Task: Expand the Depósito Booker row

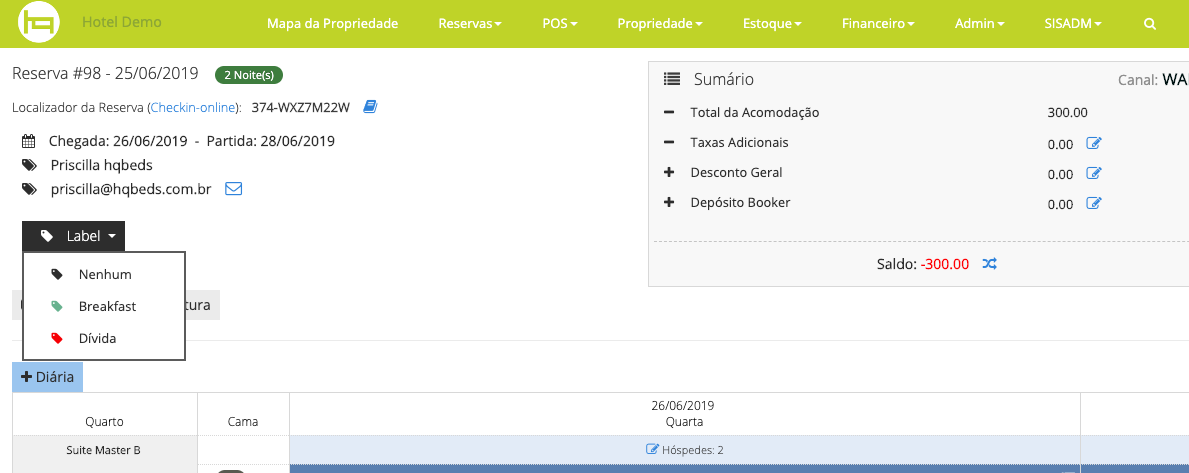Action: pyautogui.click(x=669, y=202)
